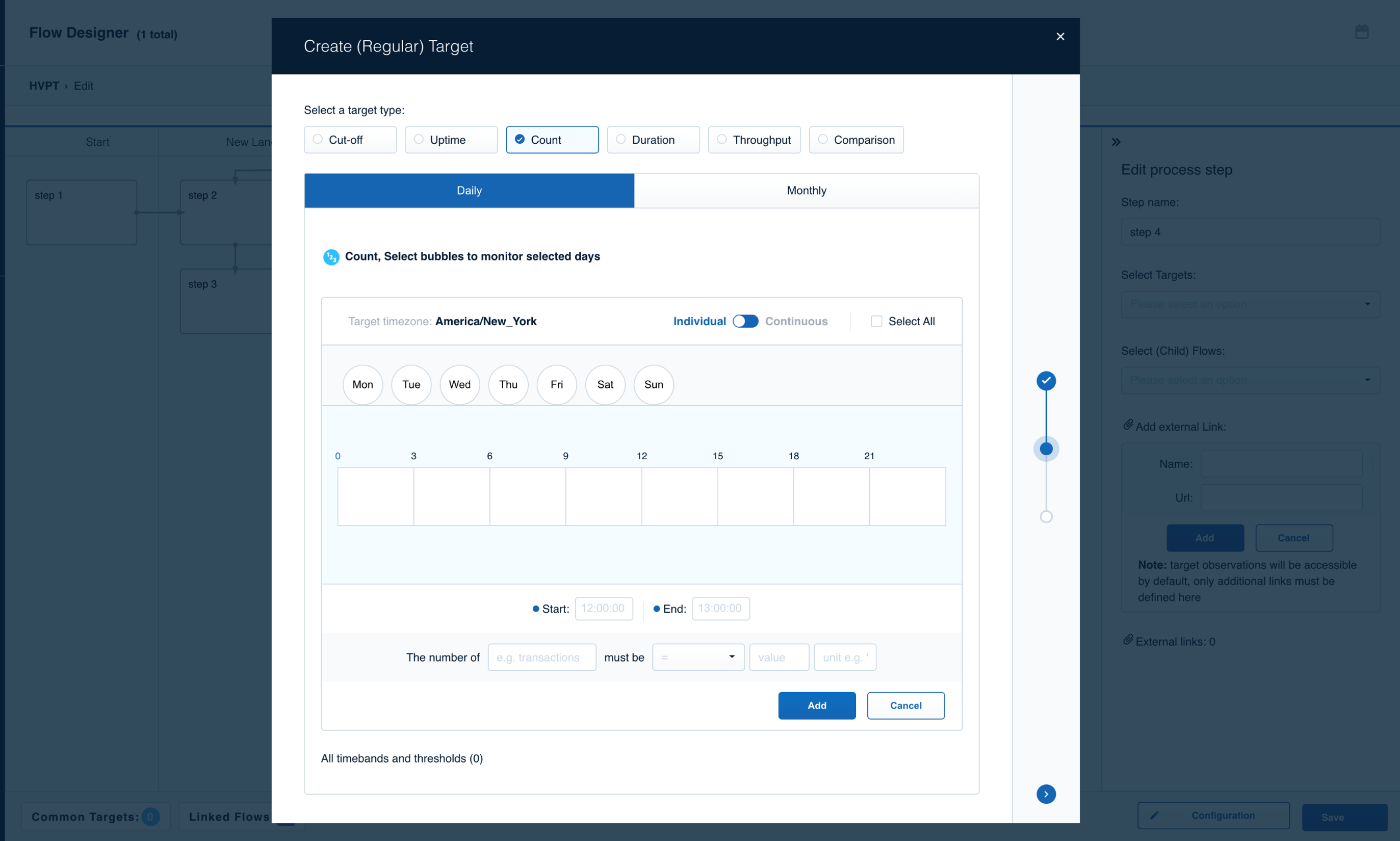Select the Mon day bubble
This screenshot has height=841, width=1400.
click(x=362, y=385)
